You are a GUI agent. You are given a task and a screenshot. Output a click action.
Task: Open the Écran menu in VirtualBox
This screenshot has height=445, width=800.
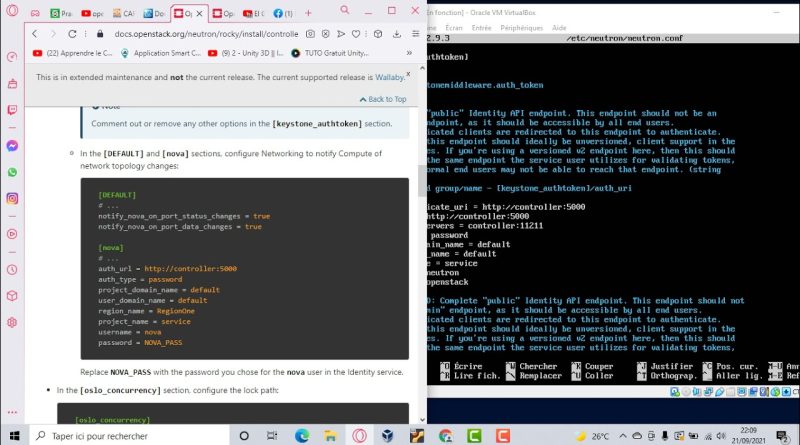pos(454,28)
